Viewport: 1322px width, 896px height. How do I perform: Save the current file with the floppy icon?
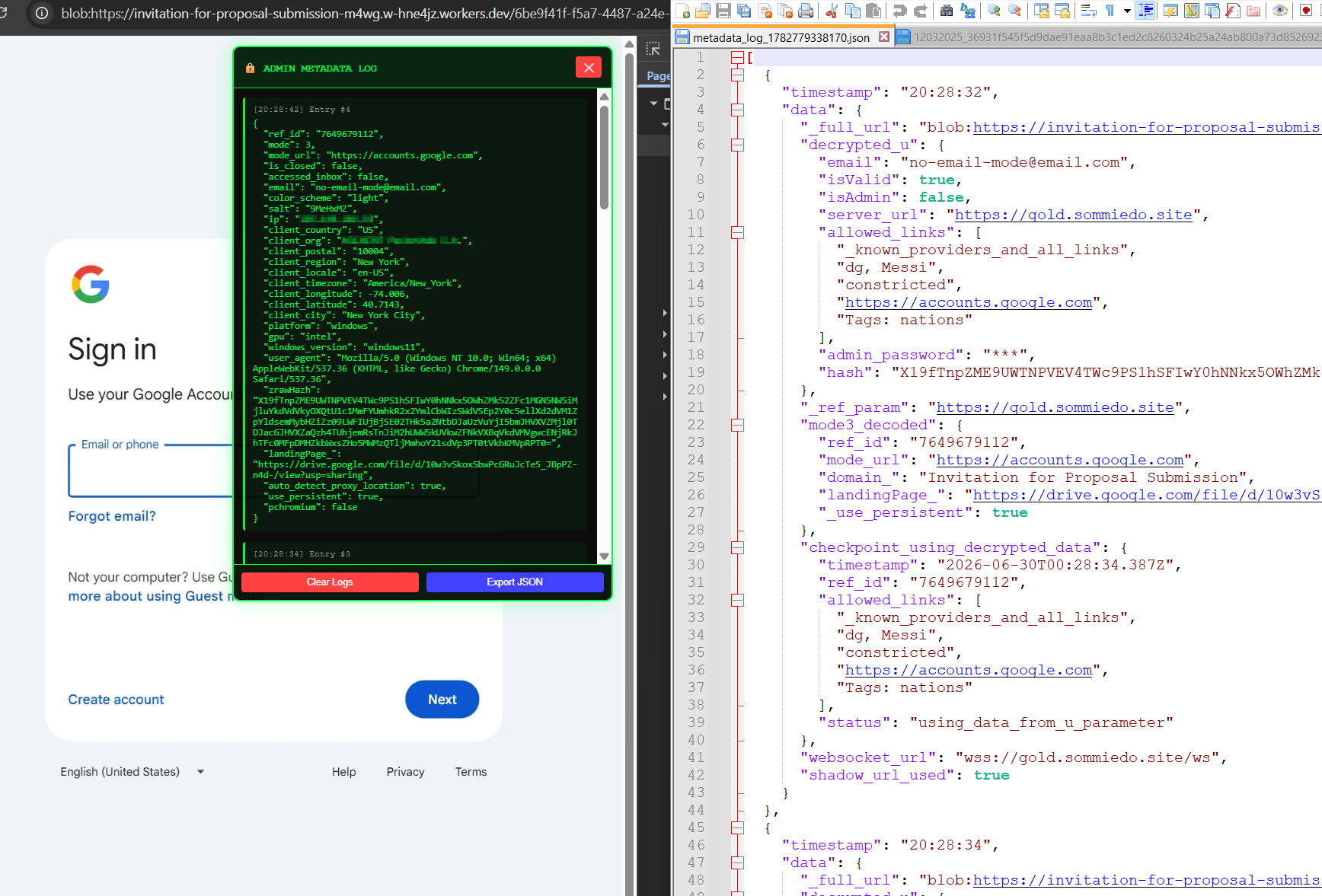(723, 11)
